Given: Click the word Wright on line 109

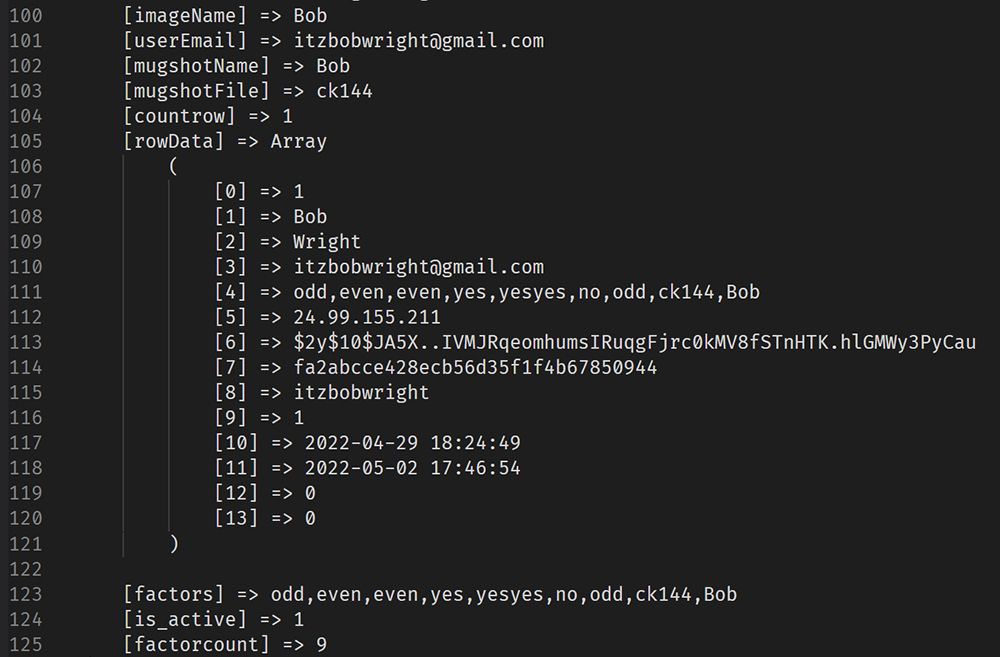Looking at the screenshot, I should [327, 242].
